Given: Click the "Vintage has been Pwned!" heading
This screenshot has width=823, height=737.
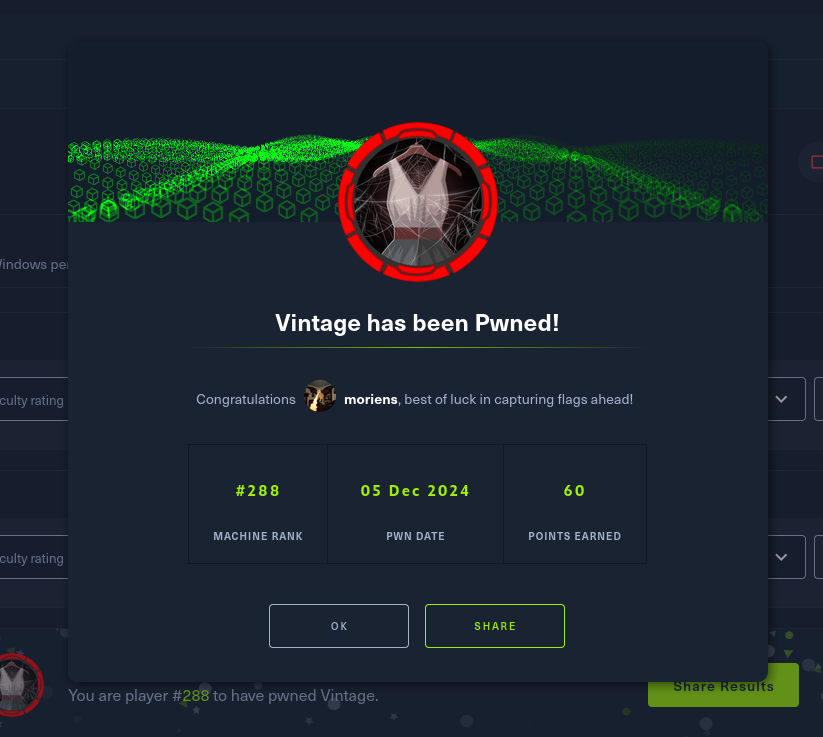Looking at the screenshot, I should pos(417,323).
